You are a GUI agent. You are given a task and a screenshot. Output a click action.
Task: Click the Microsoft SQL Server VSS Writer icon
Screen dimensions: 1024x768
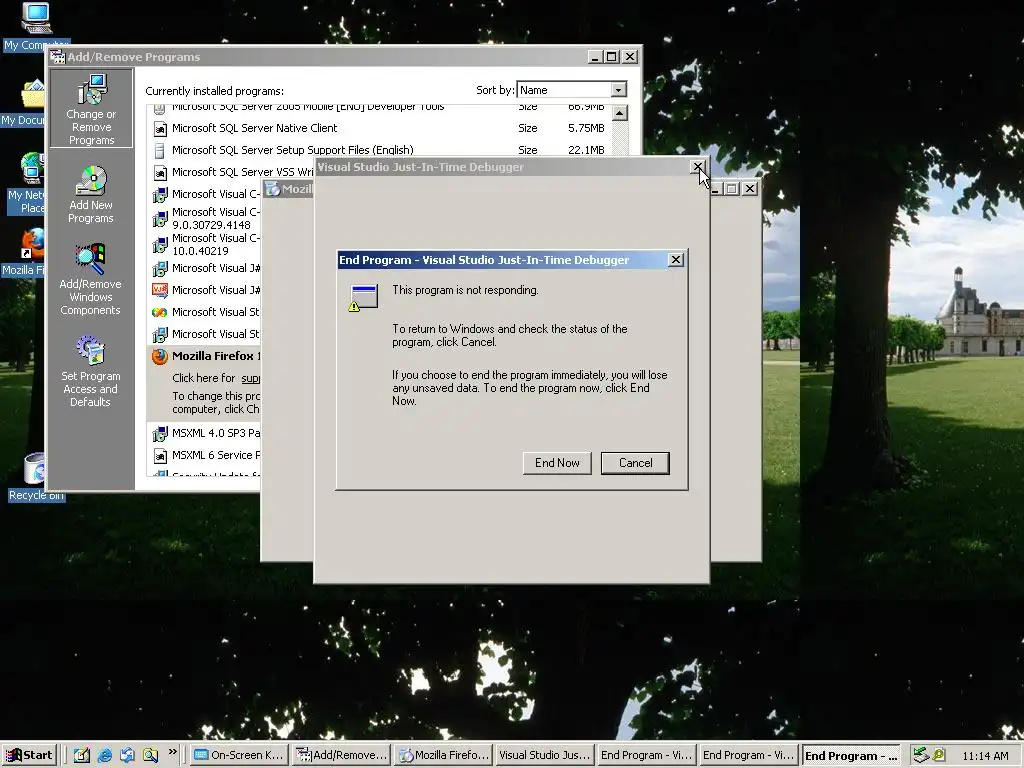point(160,172)
